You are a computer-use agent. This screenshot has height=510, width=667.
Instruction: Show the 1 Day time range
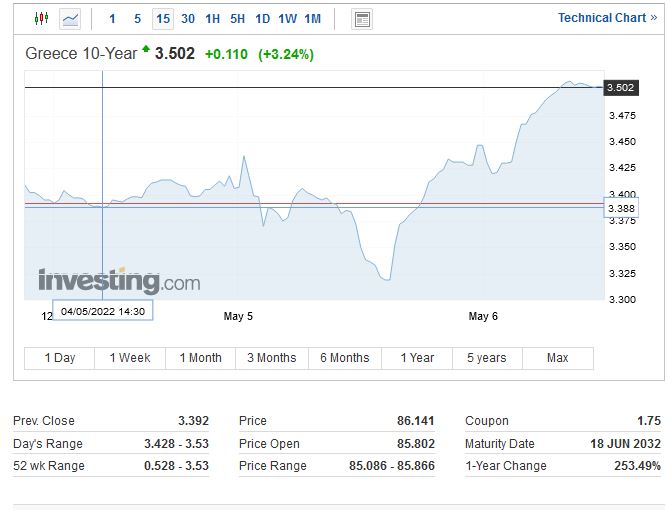pos(60,358)
